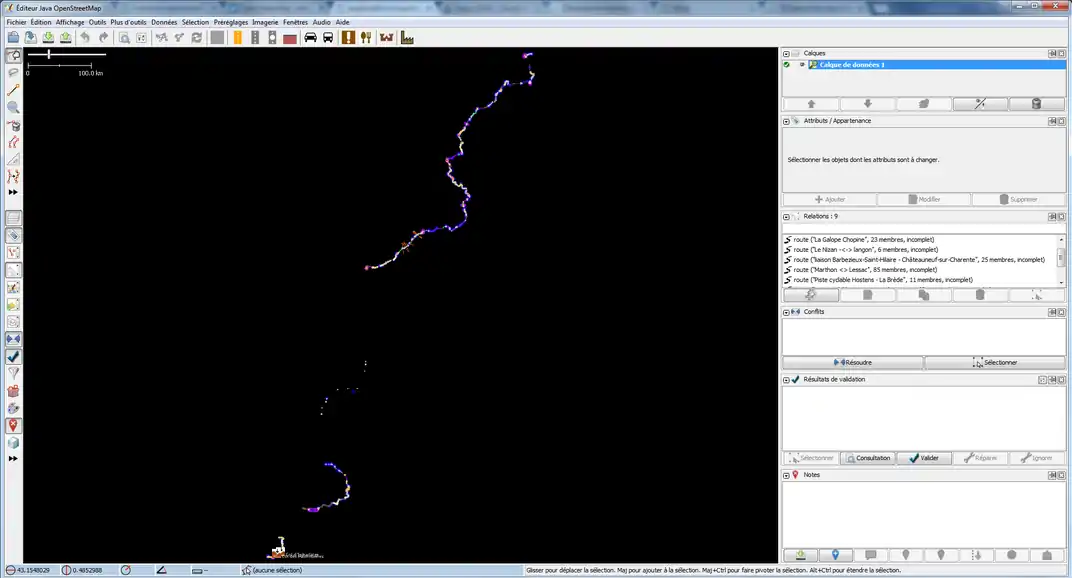
Task: Click the restaurant fork-and-knife preset icon
Action: click(x=366, y=38)
